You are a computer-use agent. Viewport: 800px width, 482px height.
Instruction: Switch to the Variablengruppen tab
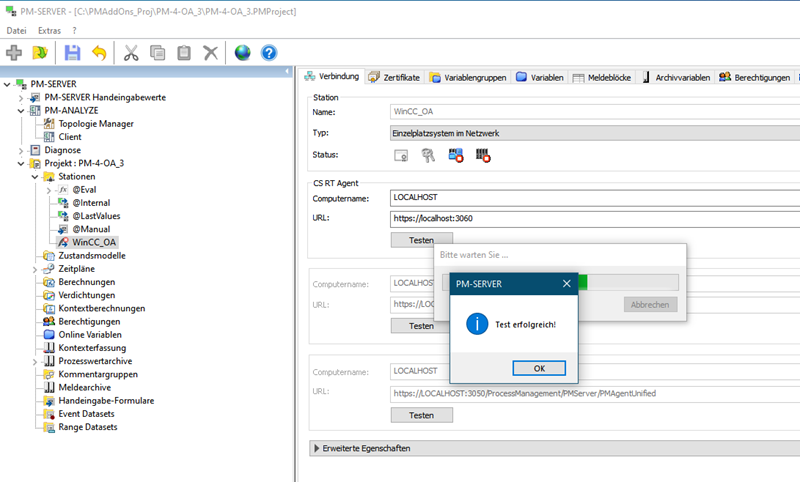point(468,77)
